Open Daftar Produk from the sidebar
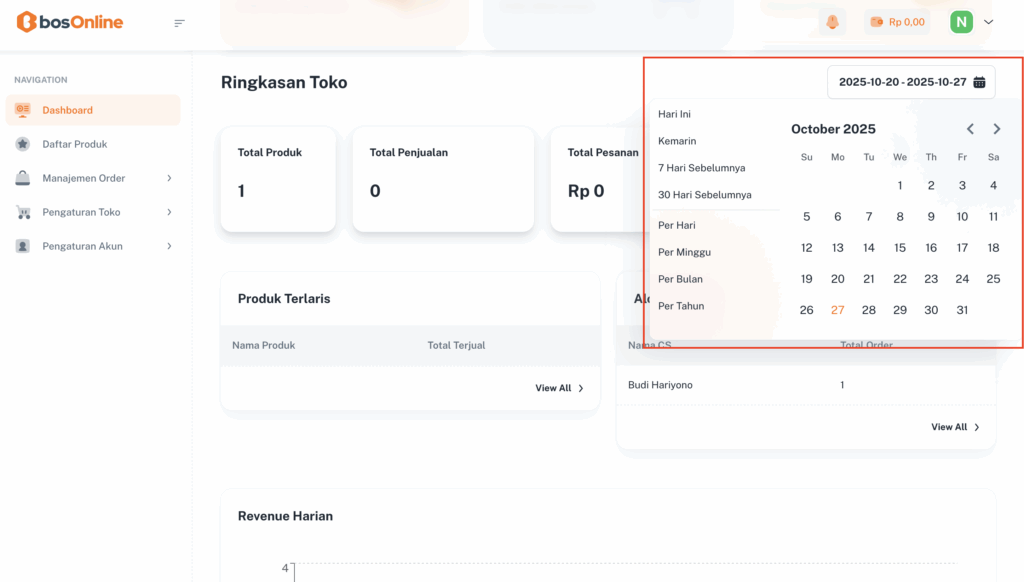1024x582 pixels. point(74,144)
